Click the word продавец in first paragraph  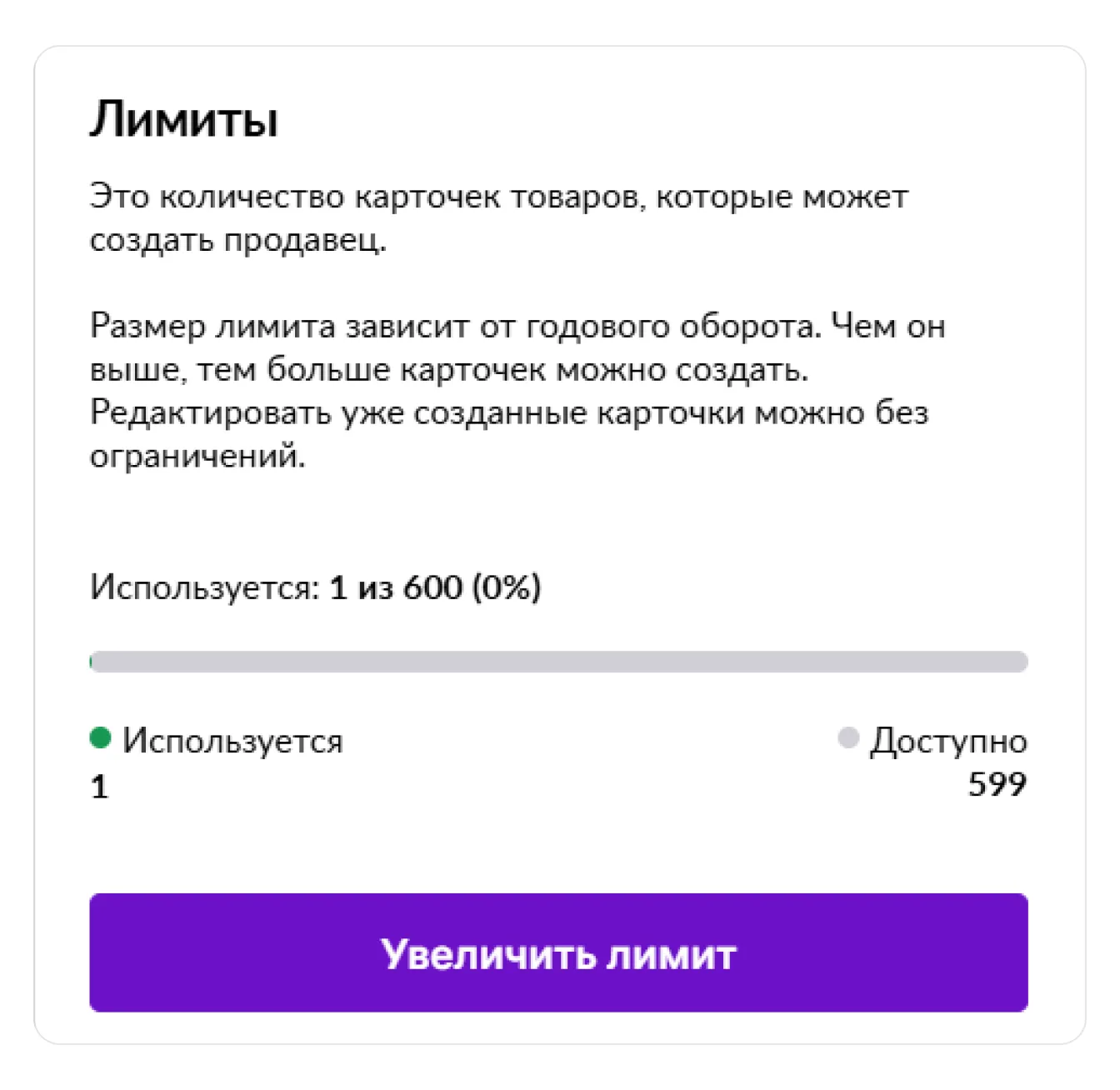tap(306, 241)
